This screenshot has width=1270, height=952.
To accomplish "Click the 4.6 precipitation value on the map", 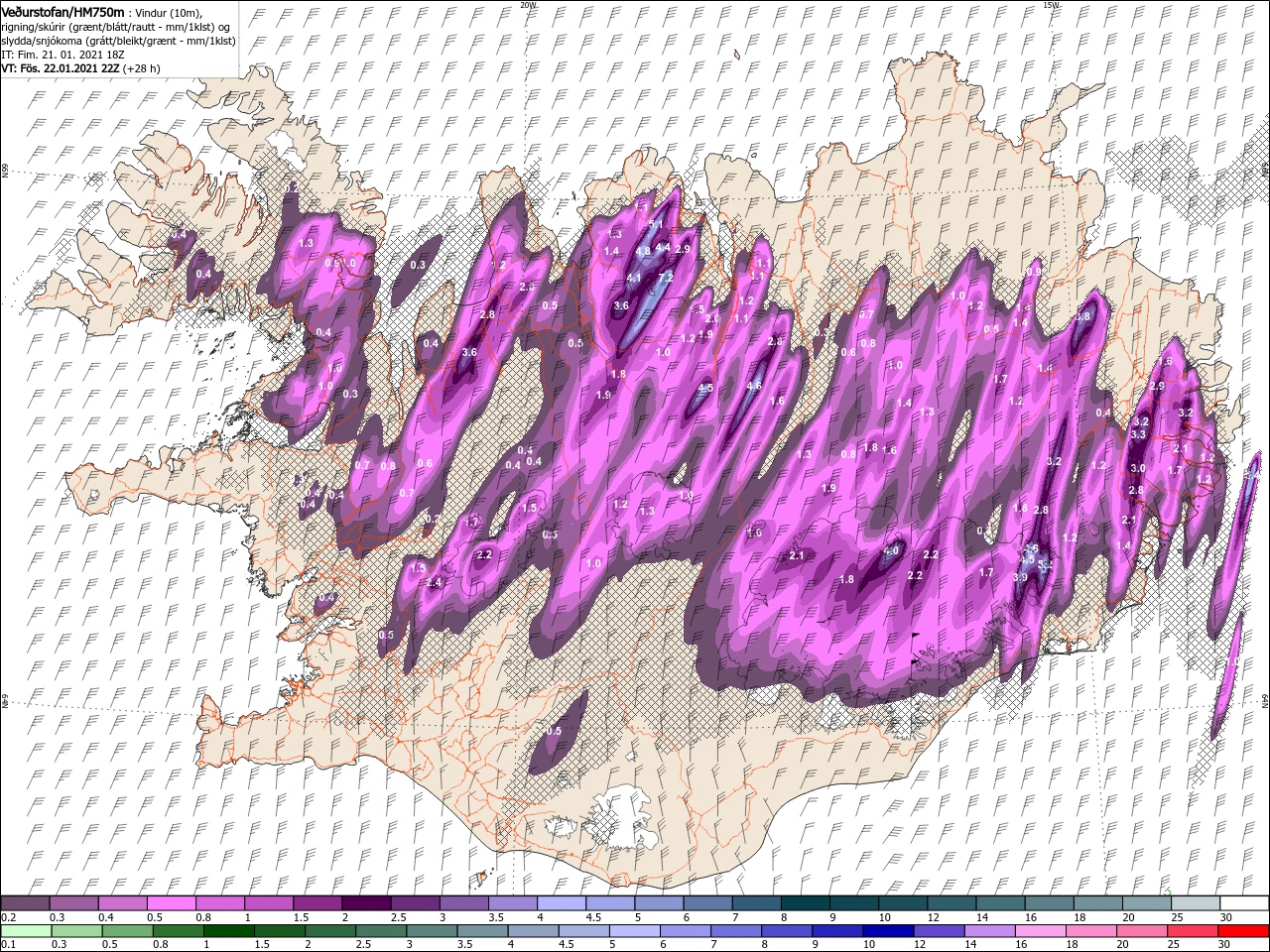I will (x=754, y=386).
